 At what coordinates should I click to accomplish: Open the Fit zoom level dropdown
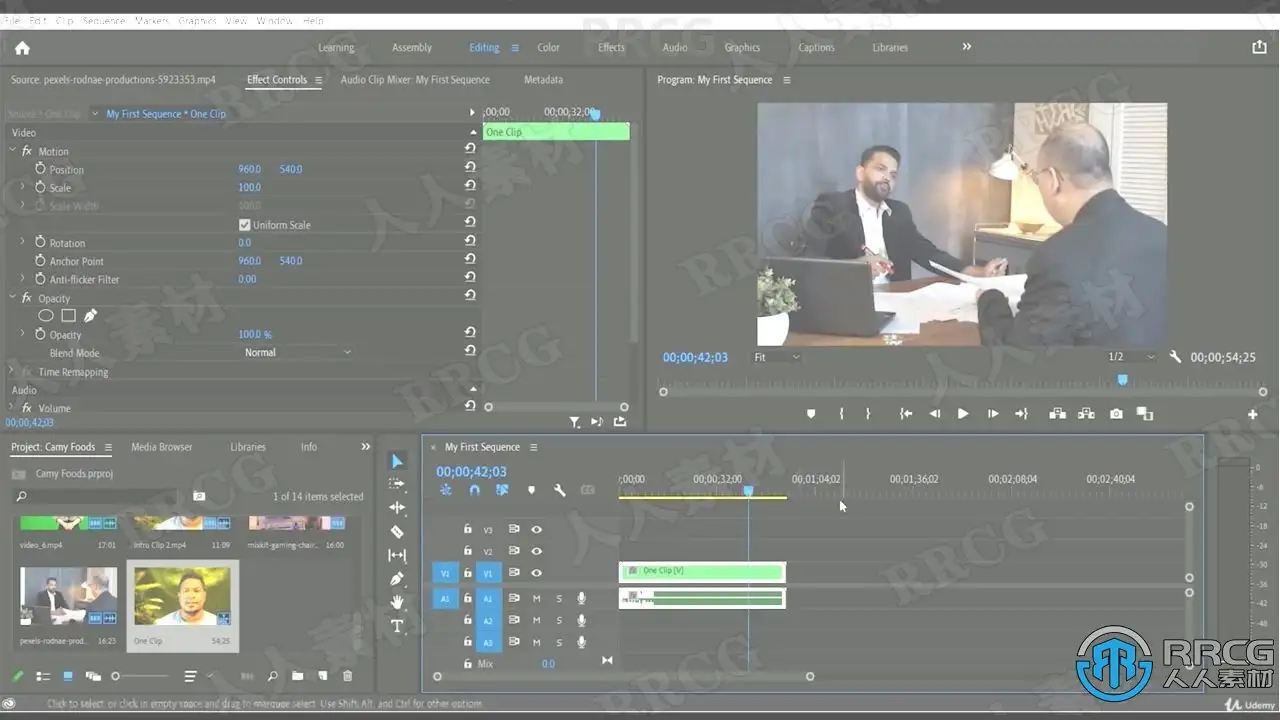[x=777, y=357]
